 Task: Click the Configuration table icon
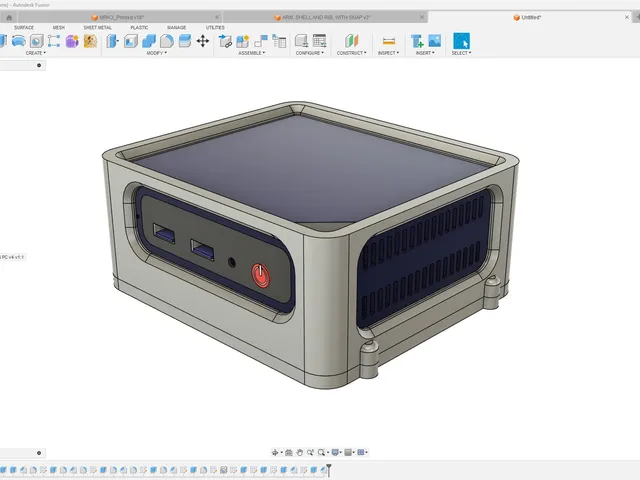pyautogui.click(x=320, y=41)
